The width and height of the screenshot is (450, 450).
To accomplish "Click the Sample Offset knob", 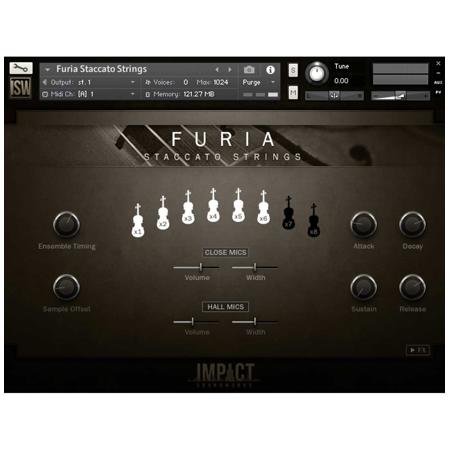I will (66, 287).
